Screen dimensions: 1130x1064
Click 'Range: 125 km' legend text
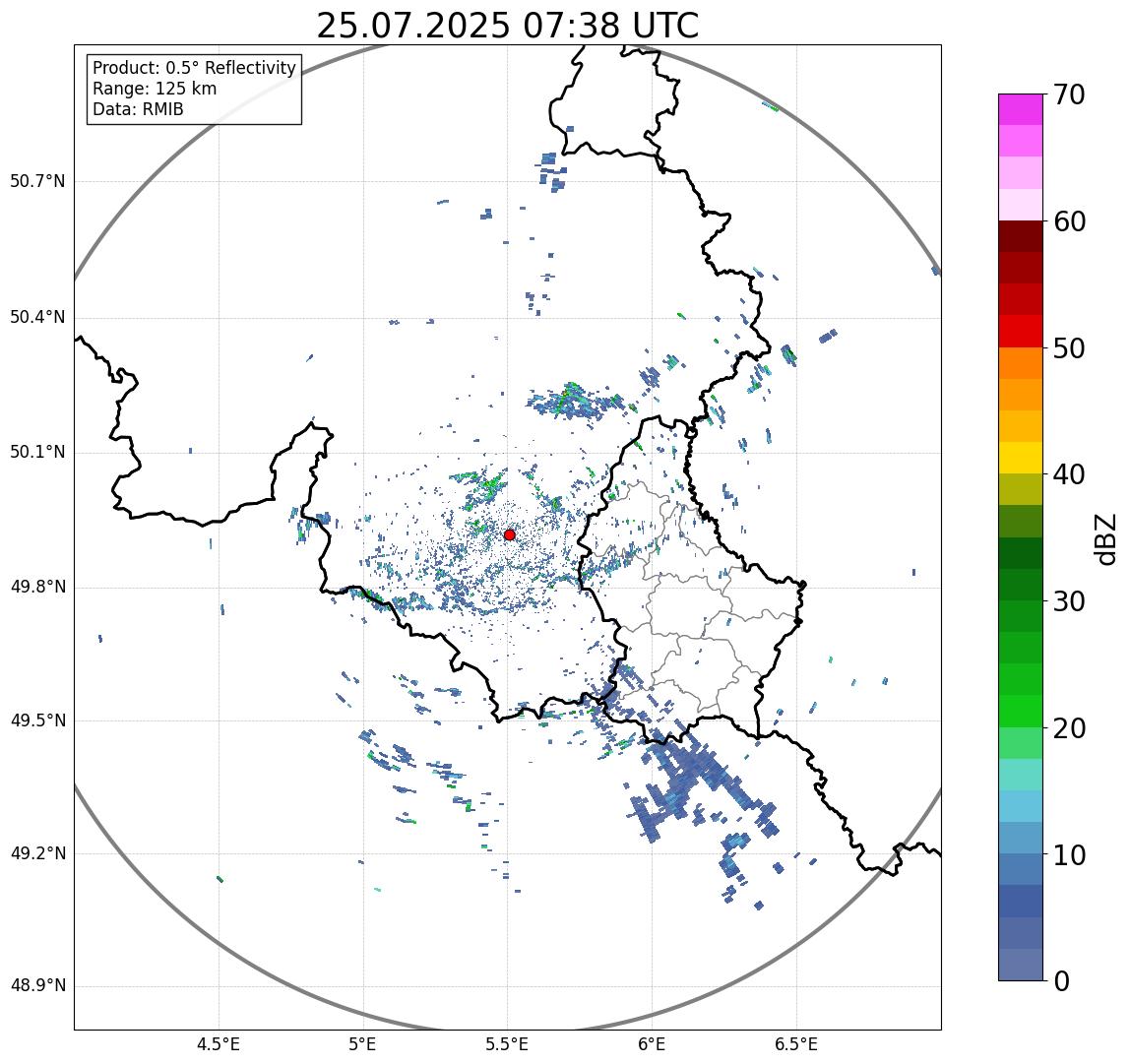pos(155,89)
